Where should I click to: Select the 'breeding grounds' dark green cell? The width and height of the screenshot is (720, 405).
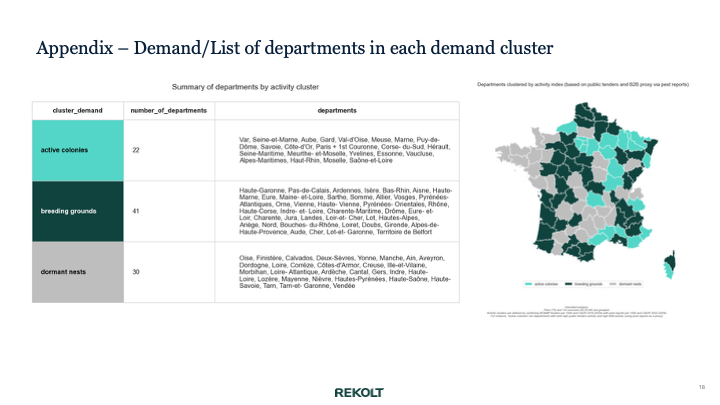click(x=78, y=211)
